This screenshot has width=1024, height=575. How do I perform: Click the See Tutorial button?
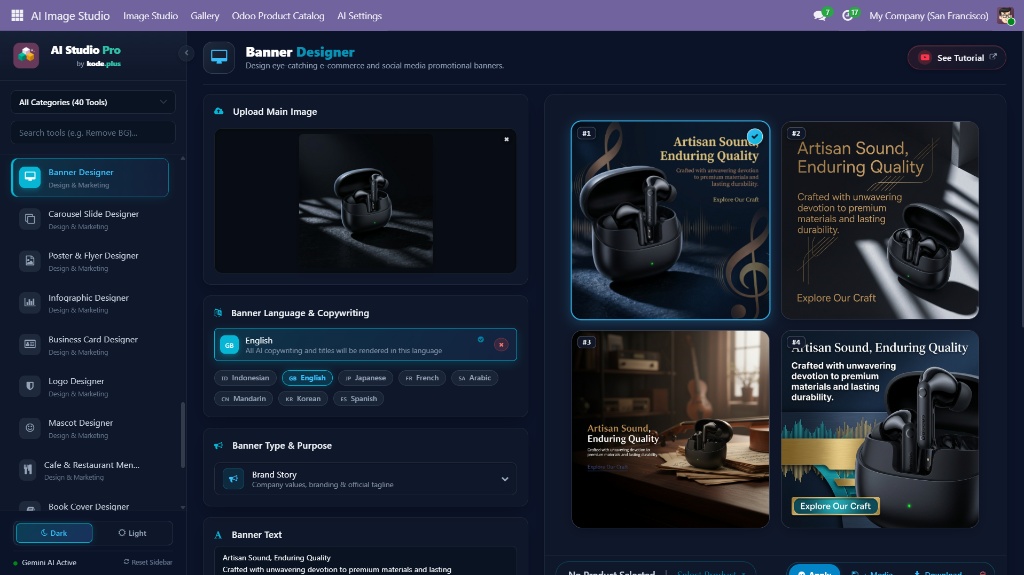pyautogui.click(x=957, y=58)
